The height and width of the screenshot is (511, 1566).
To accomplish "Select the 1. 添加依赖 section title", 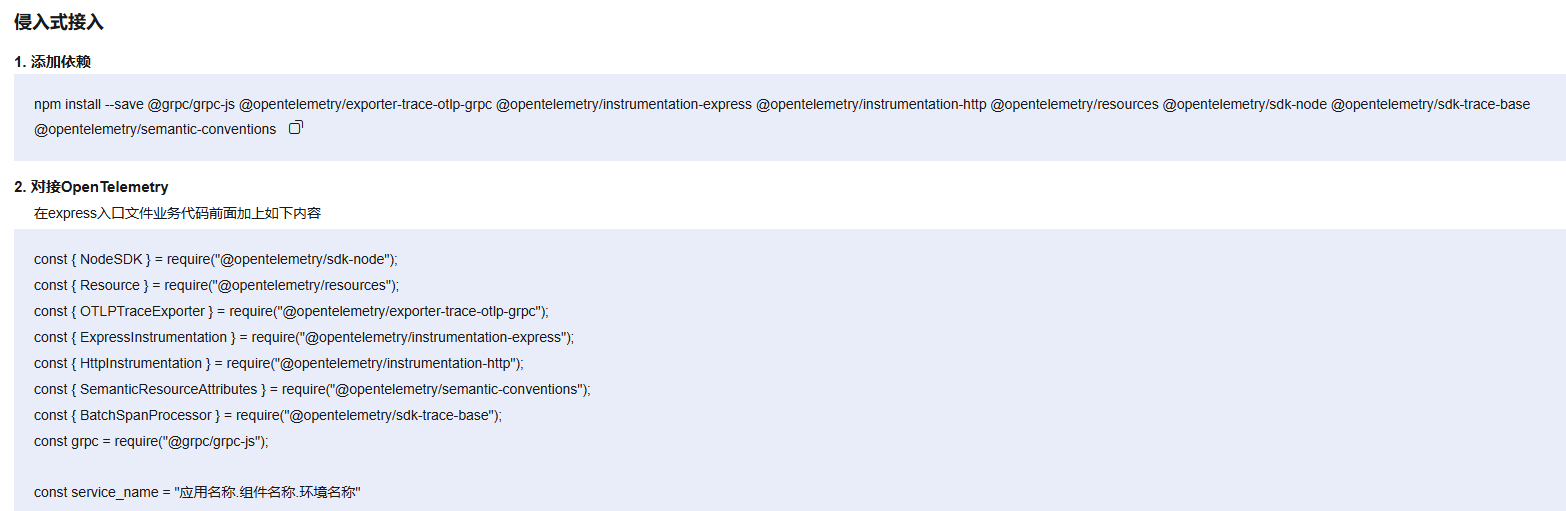I will pyautogui.click(x=53, y=61).
